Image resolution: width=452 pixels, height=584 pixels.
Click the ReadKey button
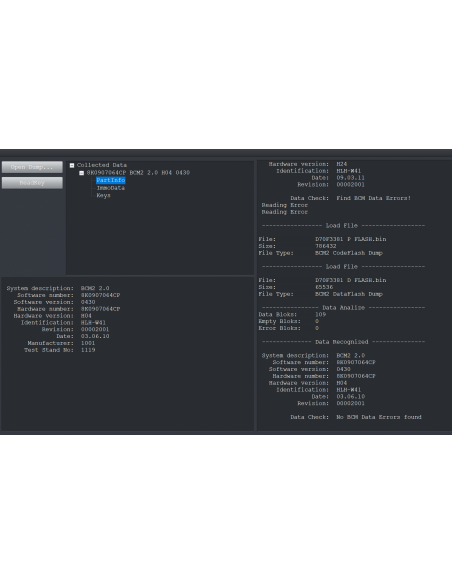(x=32, y=183)
